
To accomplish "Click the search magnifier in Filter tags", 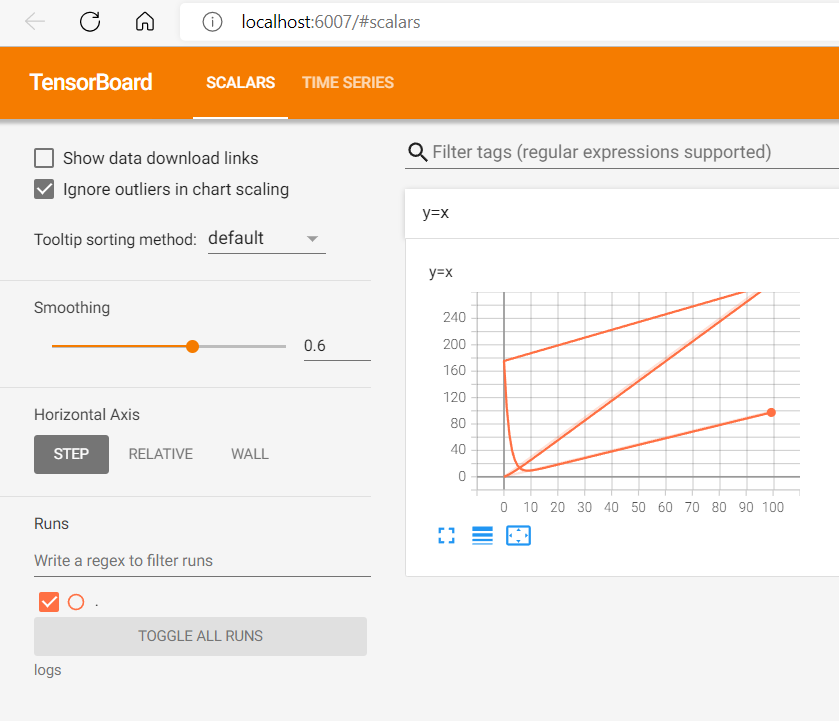I will tap(417, 152).
